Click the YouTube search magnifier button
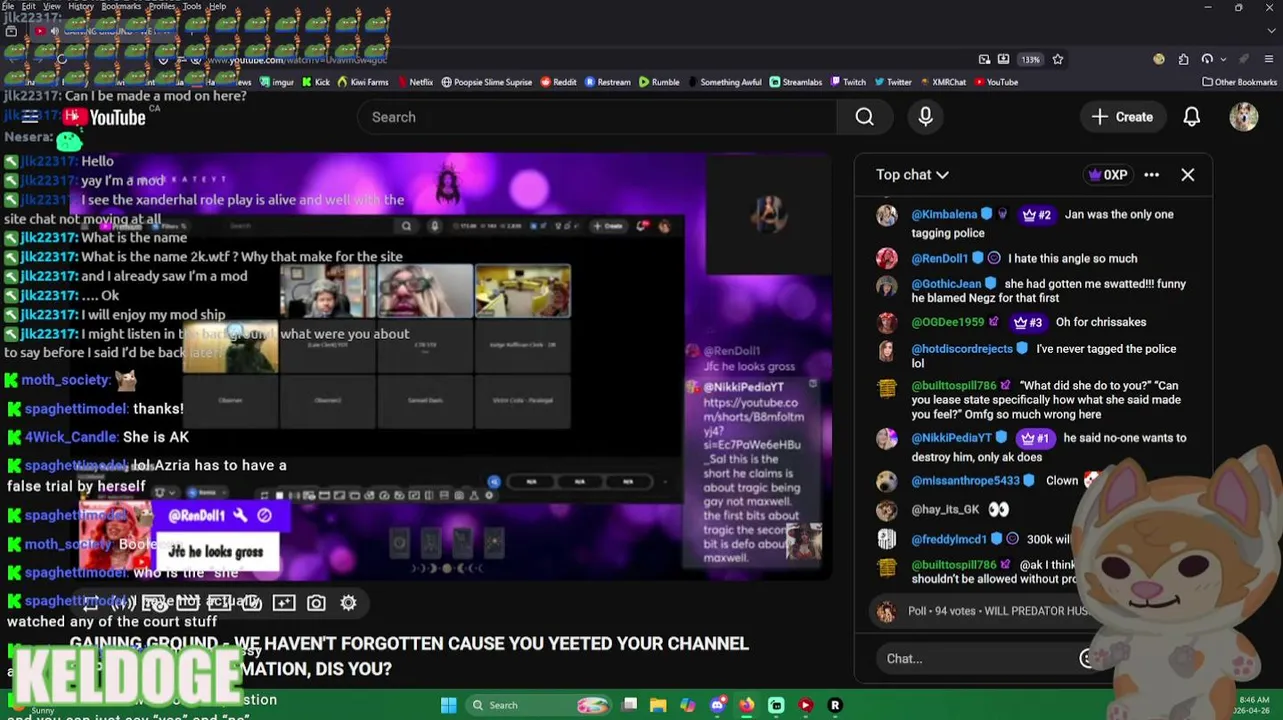Image resolution: width=1283 pixels, height=720 pixels. (x=865, y=117)
